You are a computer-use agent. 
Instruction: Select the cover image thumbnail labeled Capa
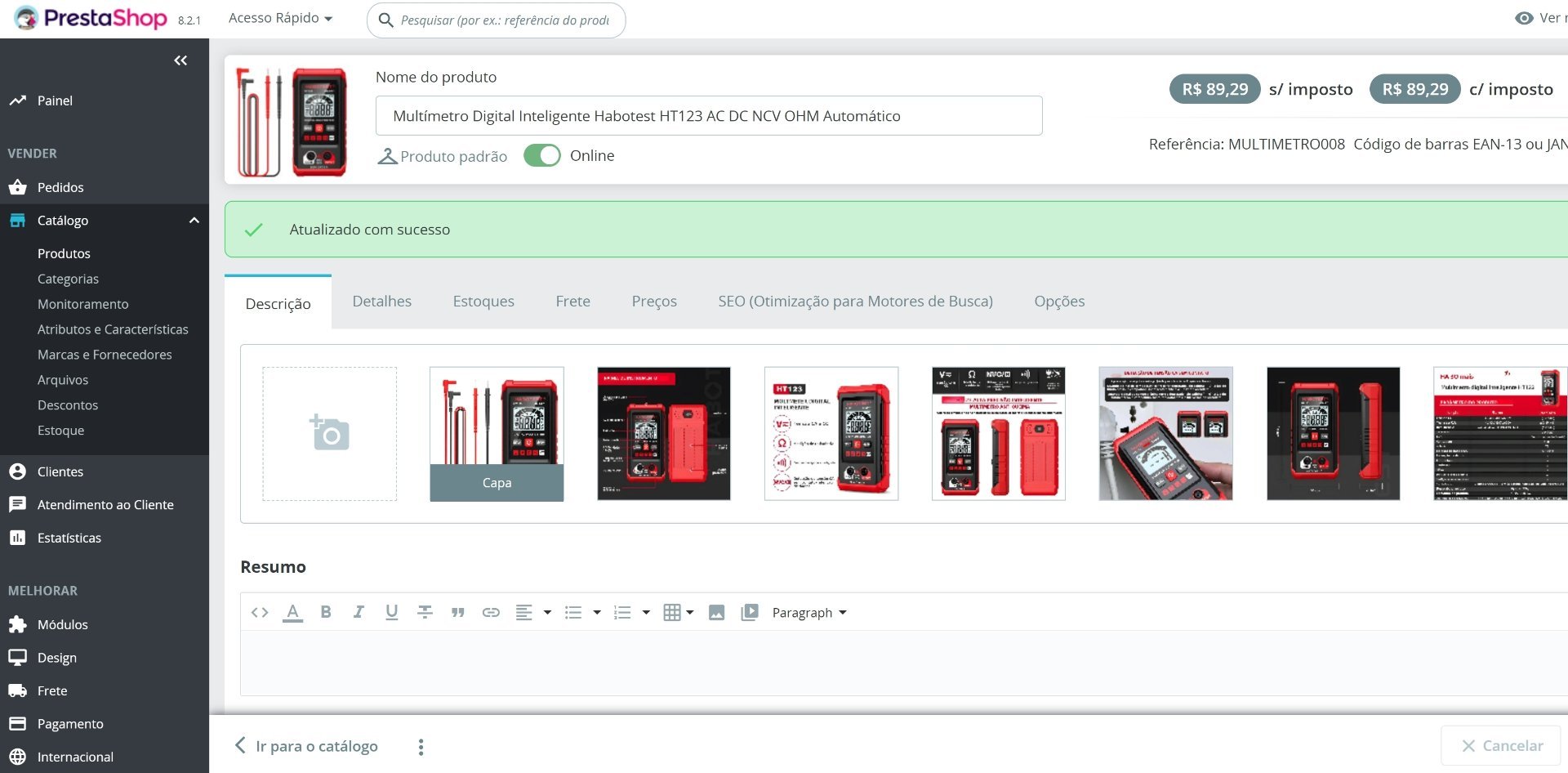[x=497, y=434]
